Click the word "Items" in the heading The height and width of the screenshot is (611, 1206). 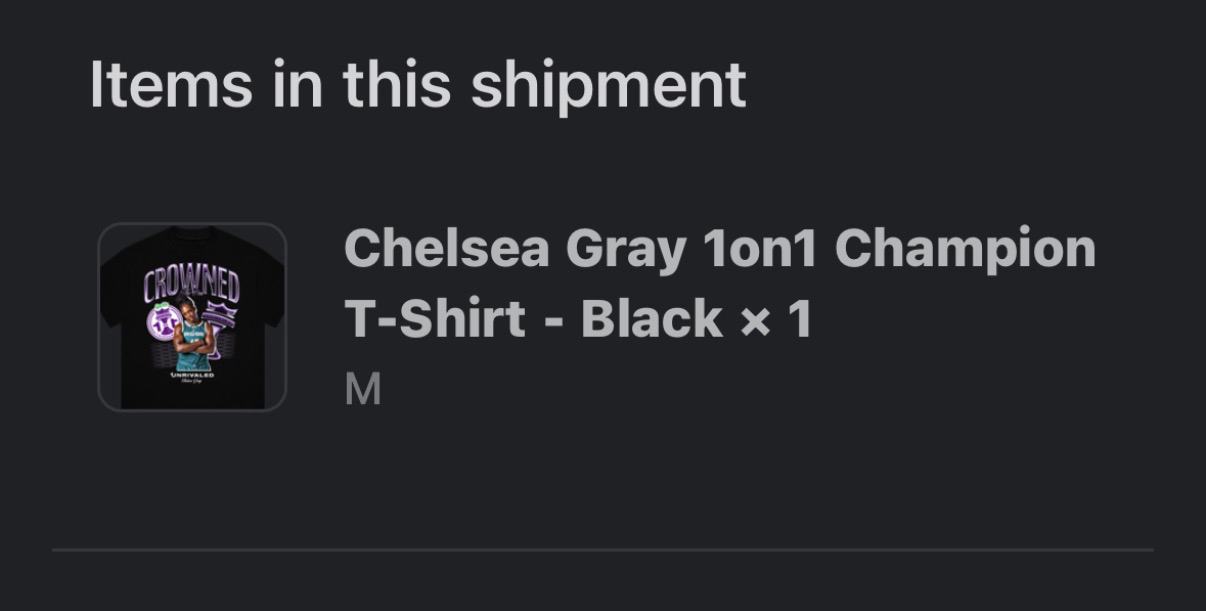click(170, 84)
